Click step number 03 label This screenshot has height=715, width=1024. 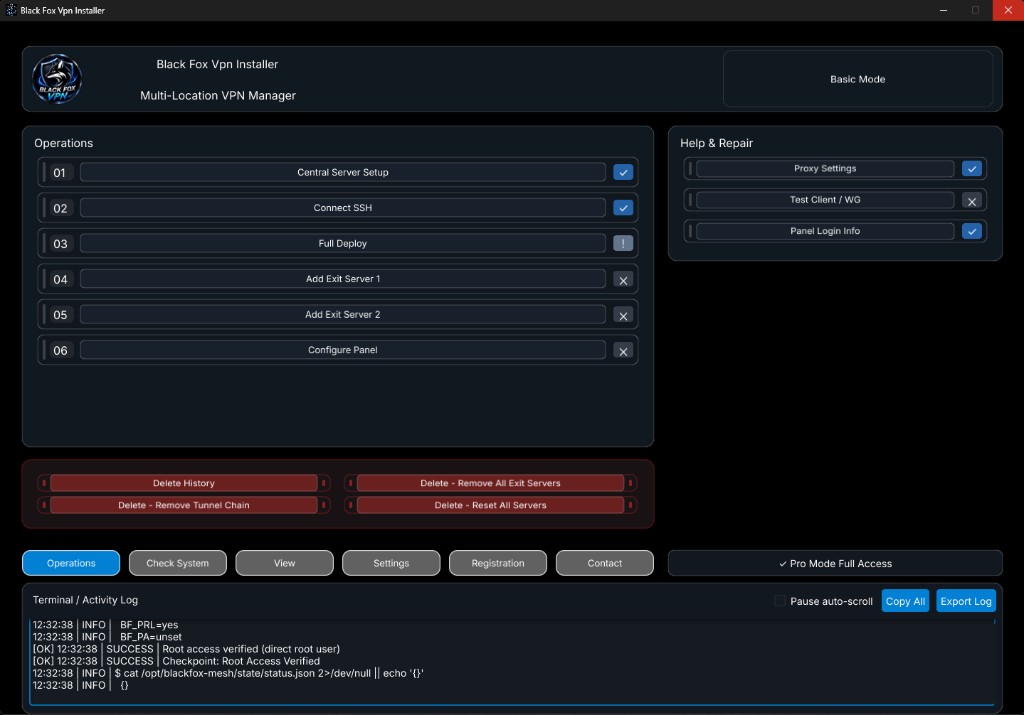click(x=60, y=244)
